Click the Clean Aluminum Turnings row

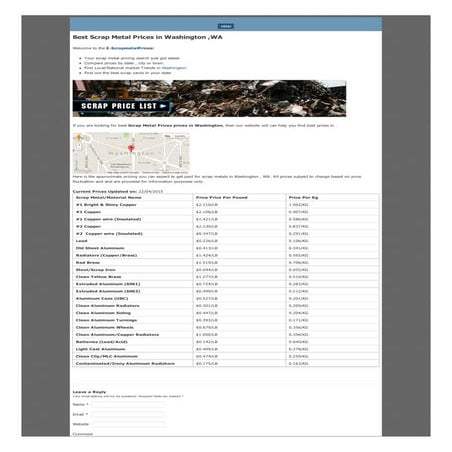(226, 320)
